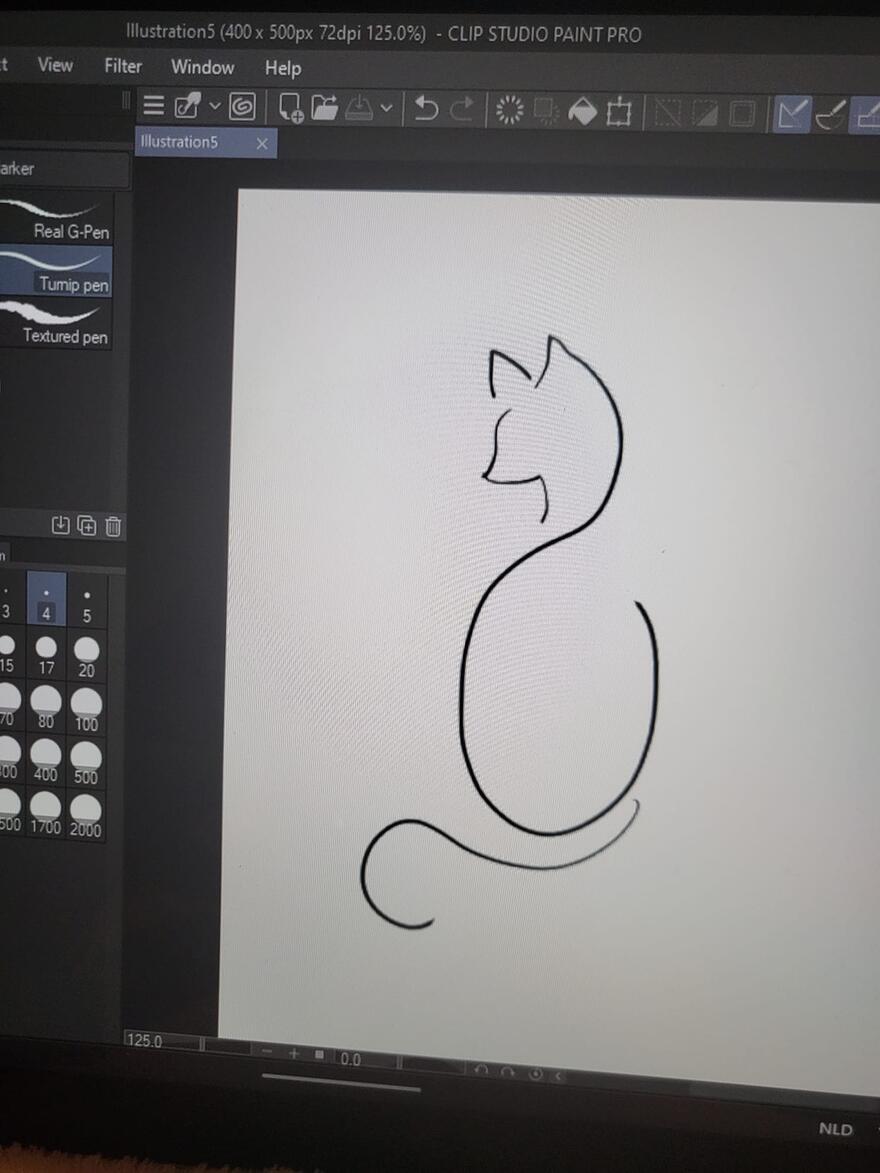Pick brush size 400
Image resolution: width=880 pixels, height=1173 pixels.
(46, 760)
